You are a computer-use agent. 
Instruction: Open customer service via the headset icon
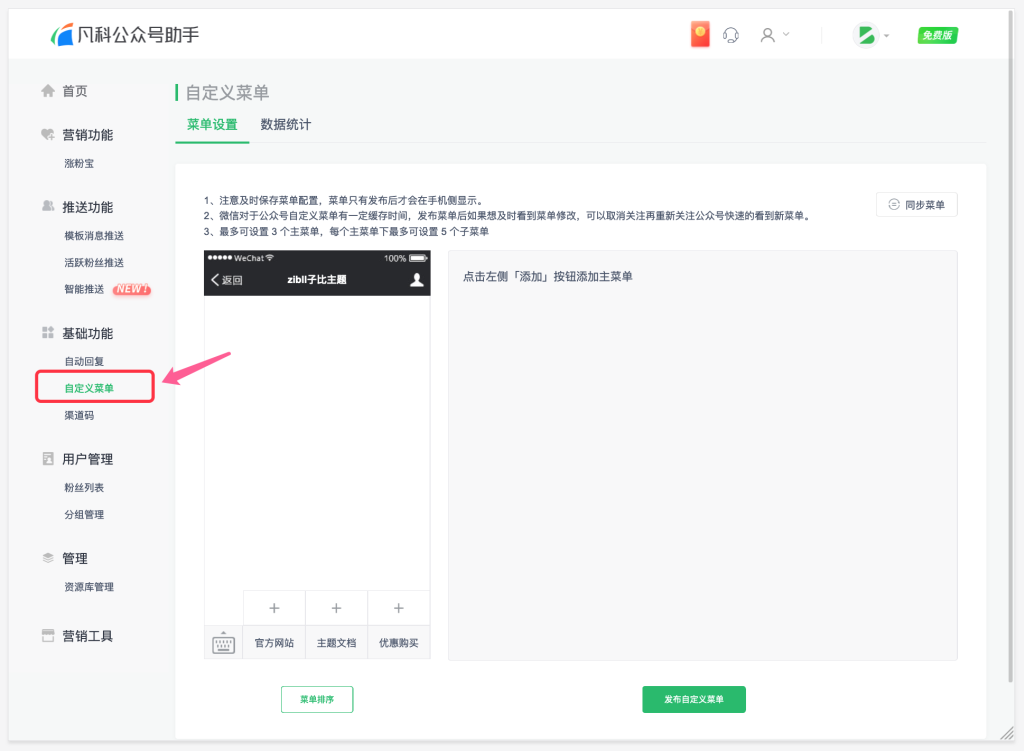pyautogui.click(x=731, y=32)
